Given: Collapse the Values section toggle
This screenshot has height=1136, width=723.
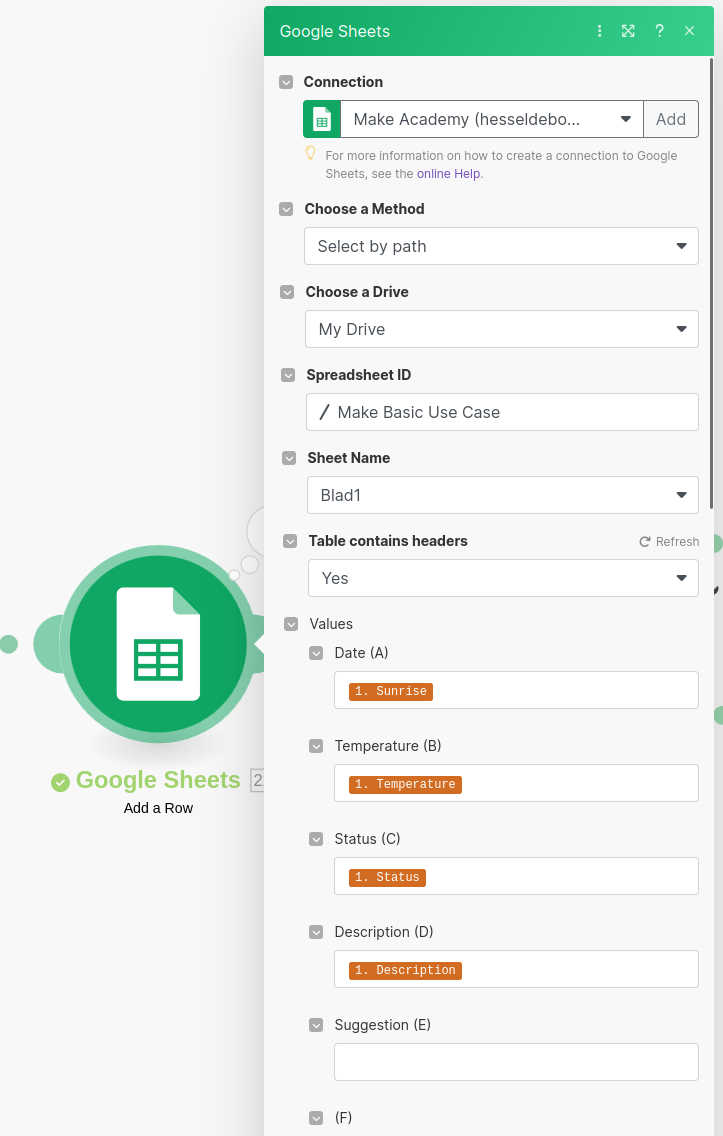Looking at the screenshot, I should point(291,624).
